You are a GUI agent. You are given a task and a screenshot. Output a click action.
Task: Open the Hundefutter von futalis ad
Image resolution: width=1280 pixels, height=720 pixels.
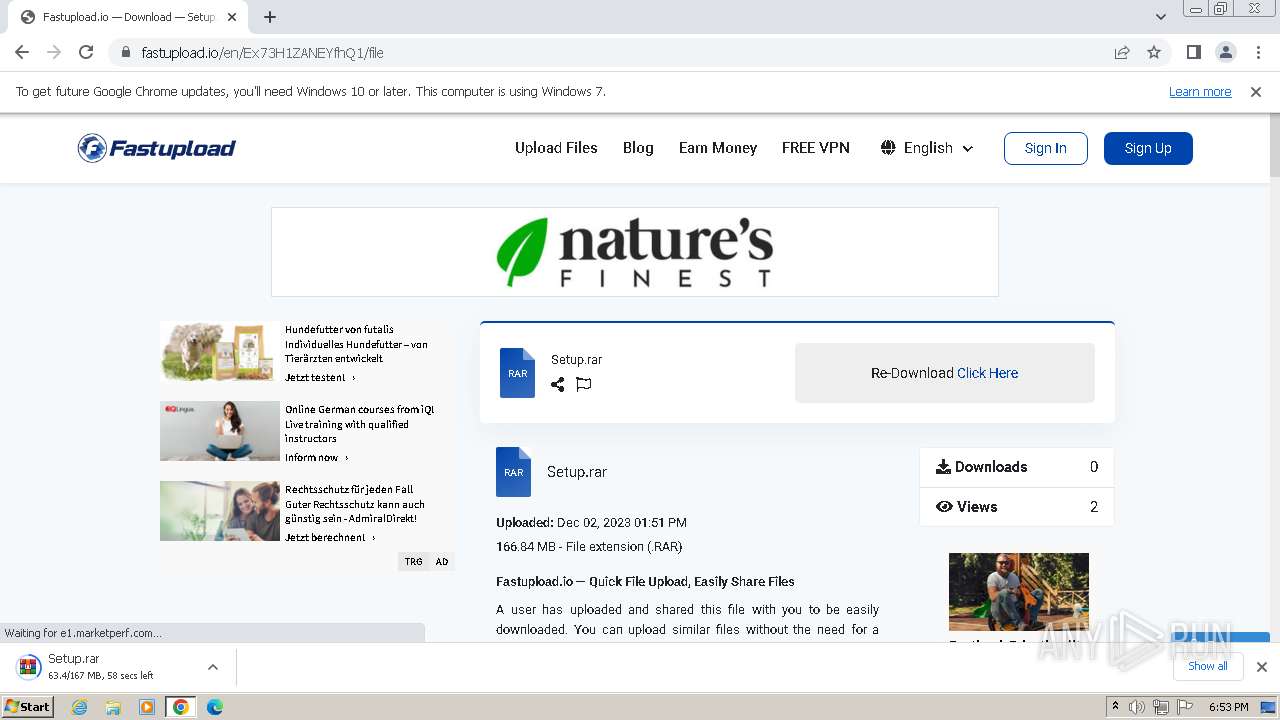click(356, 343)
